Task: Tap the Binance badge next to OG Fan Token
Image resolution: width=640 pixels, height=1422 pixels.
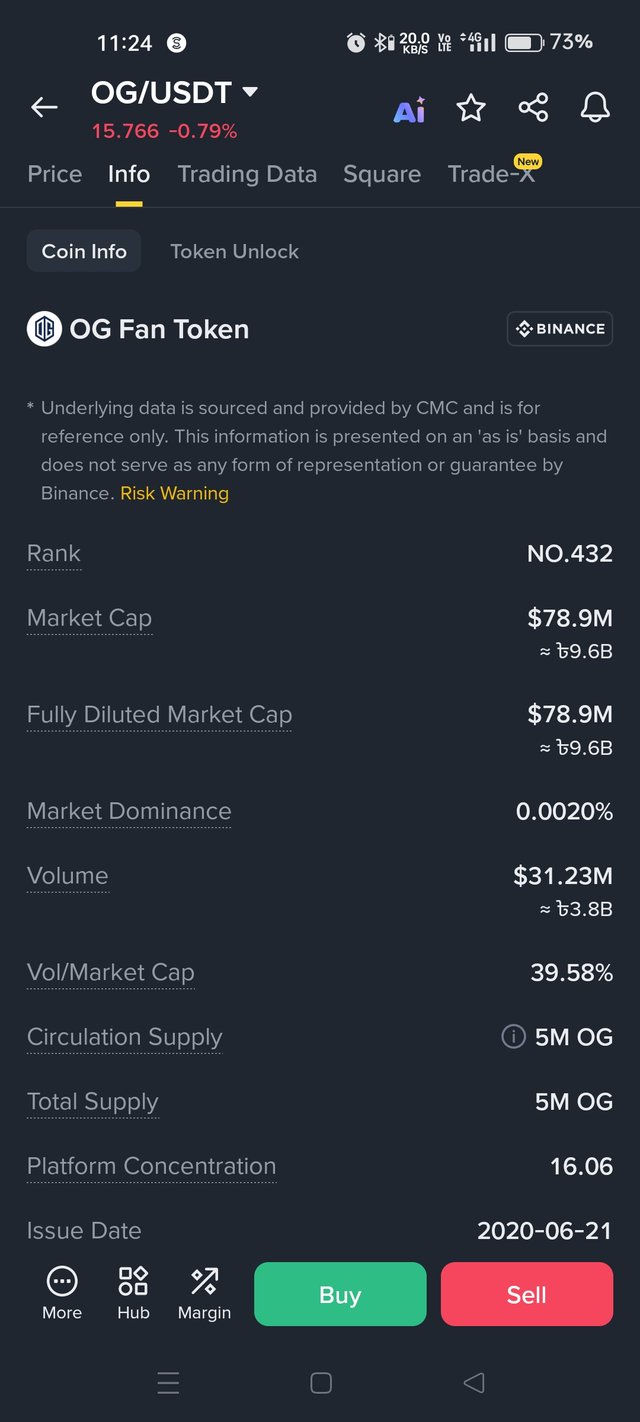Action: (x=560, y=329)
